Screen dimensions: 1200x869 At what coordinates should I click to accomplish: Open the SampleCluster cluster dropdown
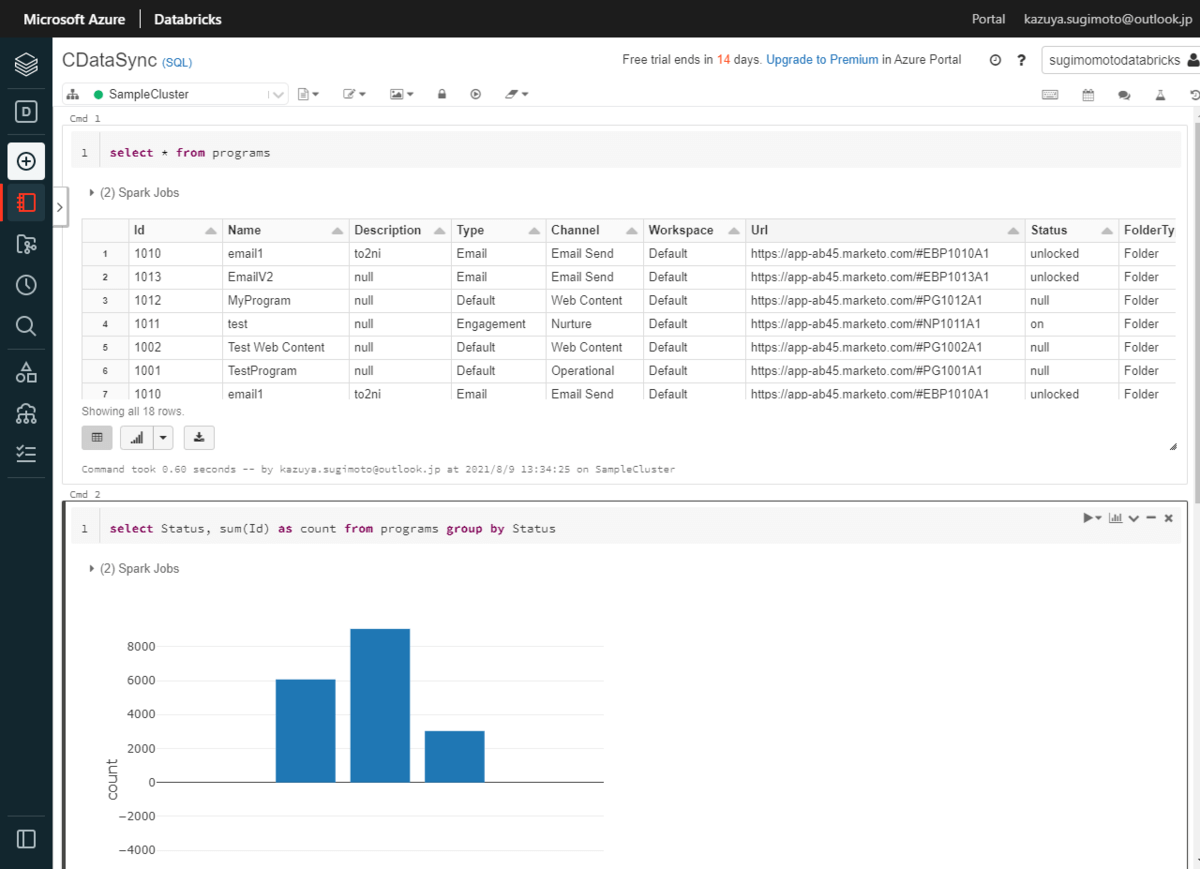(x=187, y=94)
